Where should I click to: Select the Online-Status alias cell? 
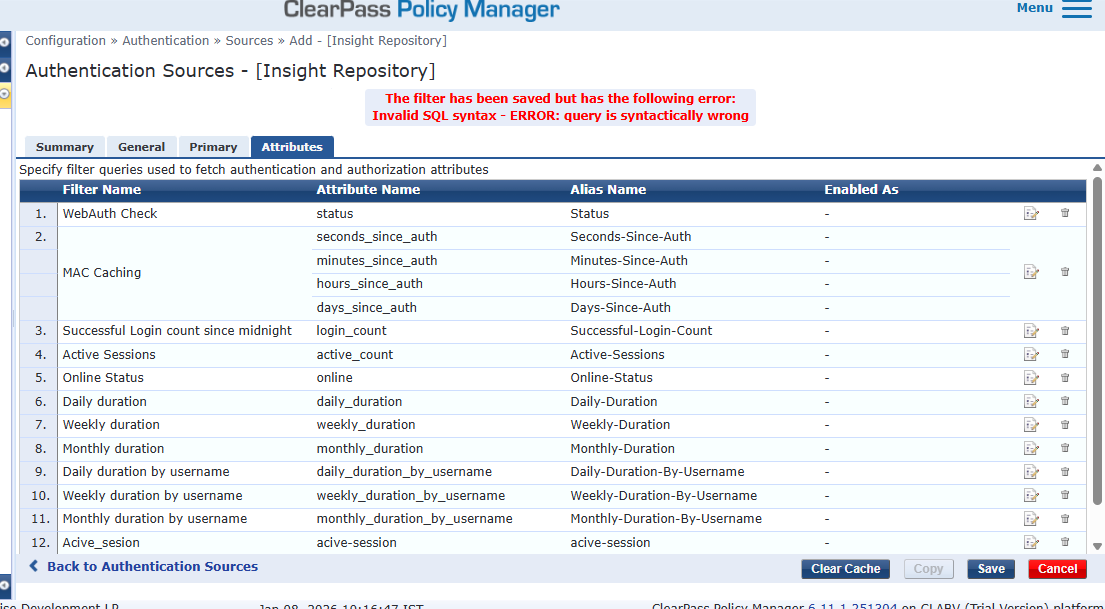[611, 378]
